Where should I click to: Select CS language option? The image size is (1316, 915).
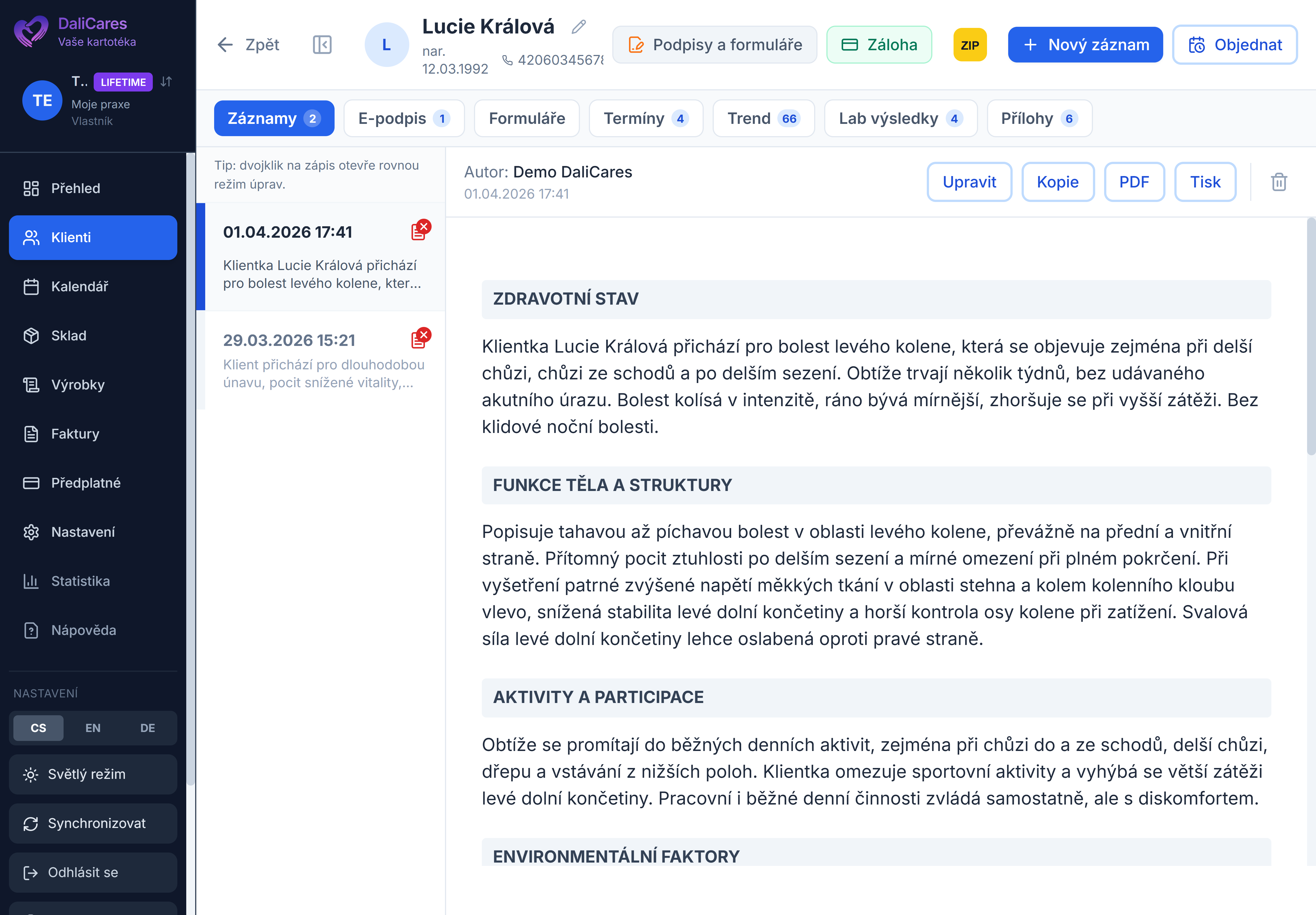[x=38, y=728]
